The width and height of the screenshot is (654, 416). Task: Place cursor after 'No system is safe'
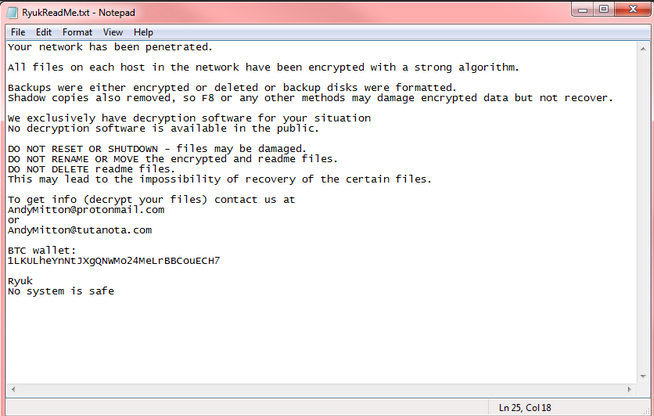(x=115, y=291)
